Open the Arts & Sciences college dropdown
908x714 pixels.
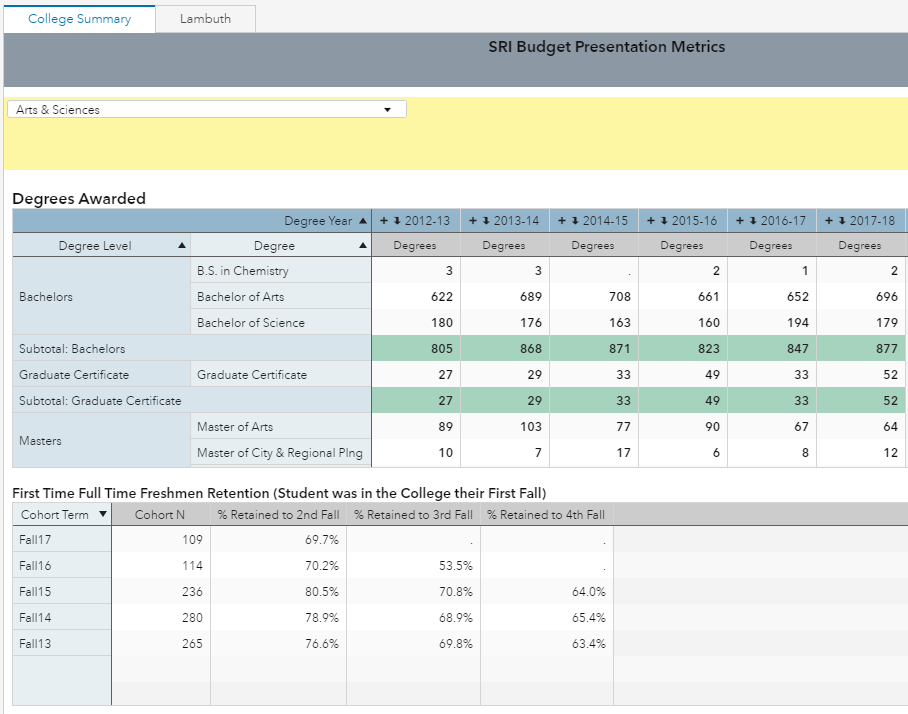[x=387, y=110]
